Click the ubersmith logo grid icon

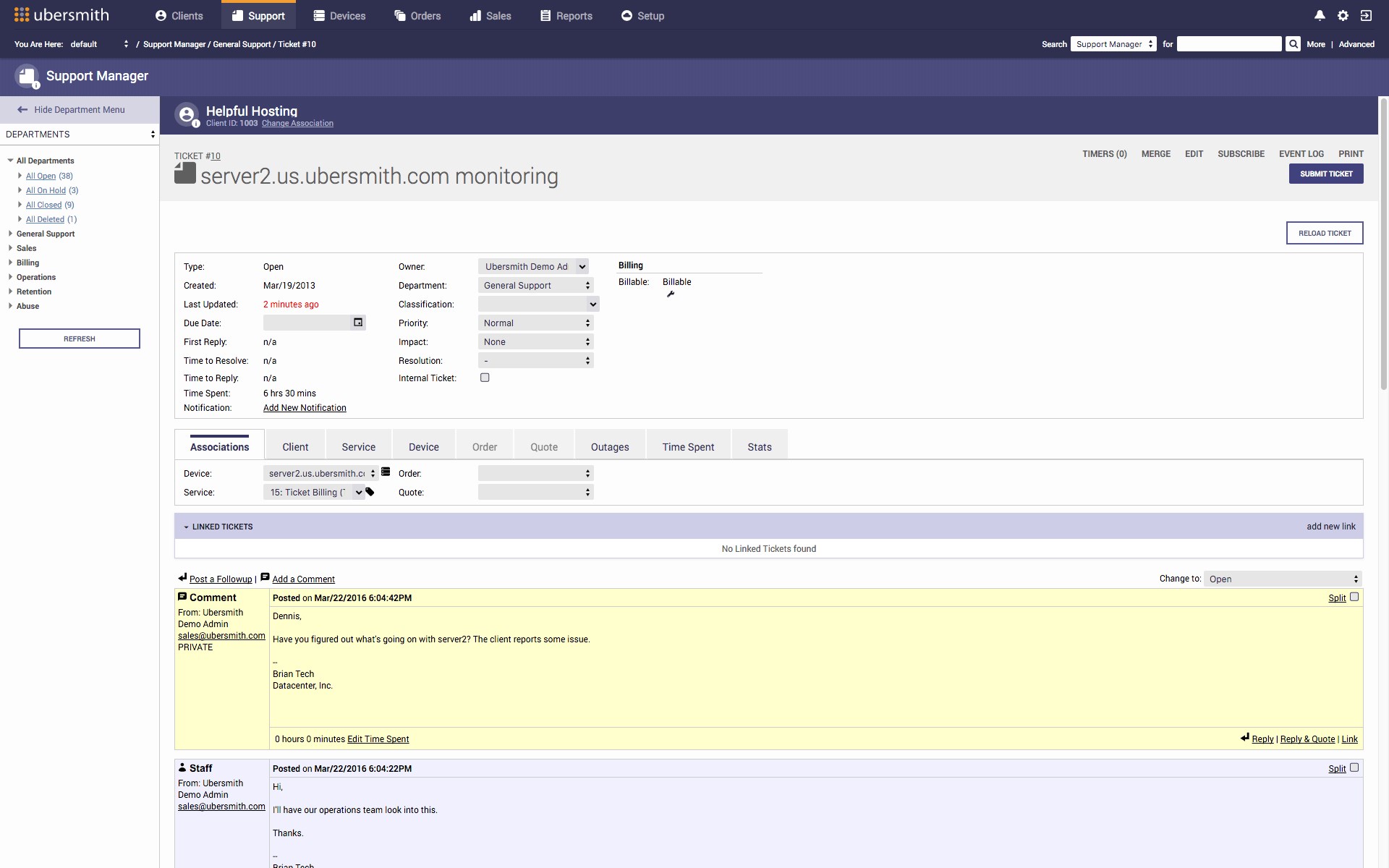point(22,14)
